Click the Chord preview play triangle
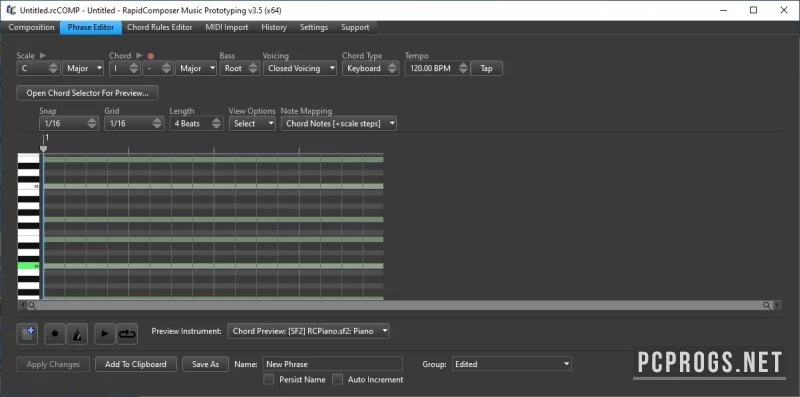800x397 pixels. [139, 56]
